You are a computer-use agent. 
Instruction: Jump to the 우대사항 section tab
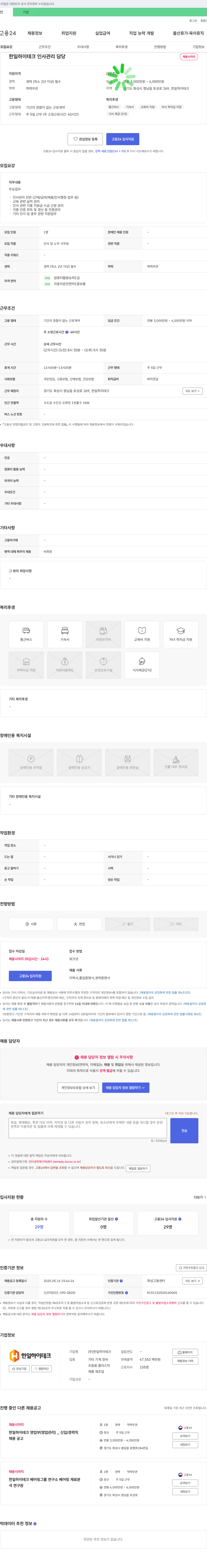83,47
